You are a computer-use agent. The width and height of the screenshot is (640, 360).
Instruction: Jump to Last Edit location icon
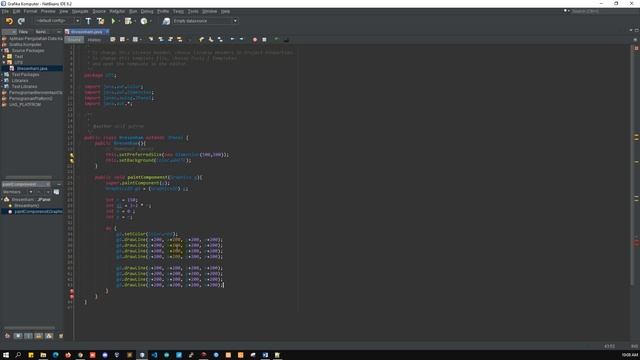(x=113, y=40)
